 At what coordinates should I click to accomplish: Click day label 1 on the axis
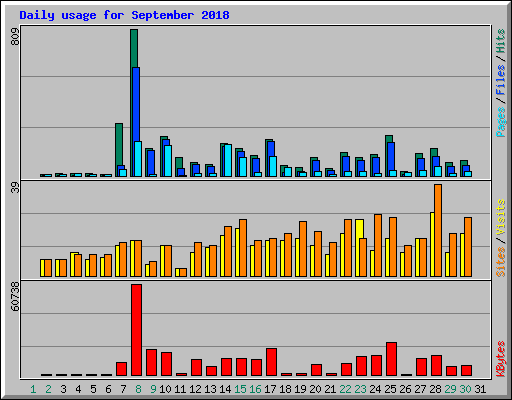[x=33, y=389]
